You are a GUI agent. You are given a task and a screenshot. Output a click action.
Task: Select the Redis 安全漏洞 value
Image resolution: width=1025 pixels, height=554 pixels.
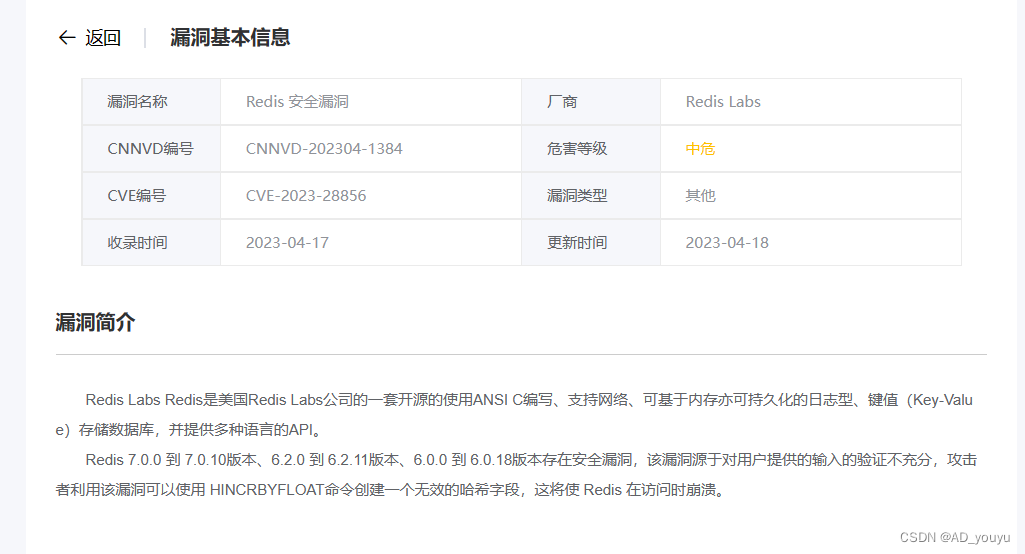coord(297,102)
